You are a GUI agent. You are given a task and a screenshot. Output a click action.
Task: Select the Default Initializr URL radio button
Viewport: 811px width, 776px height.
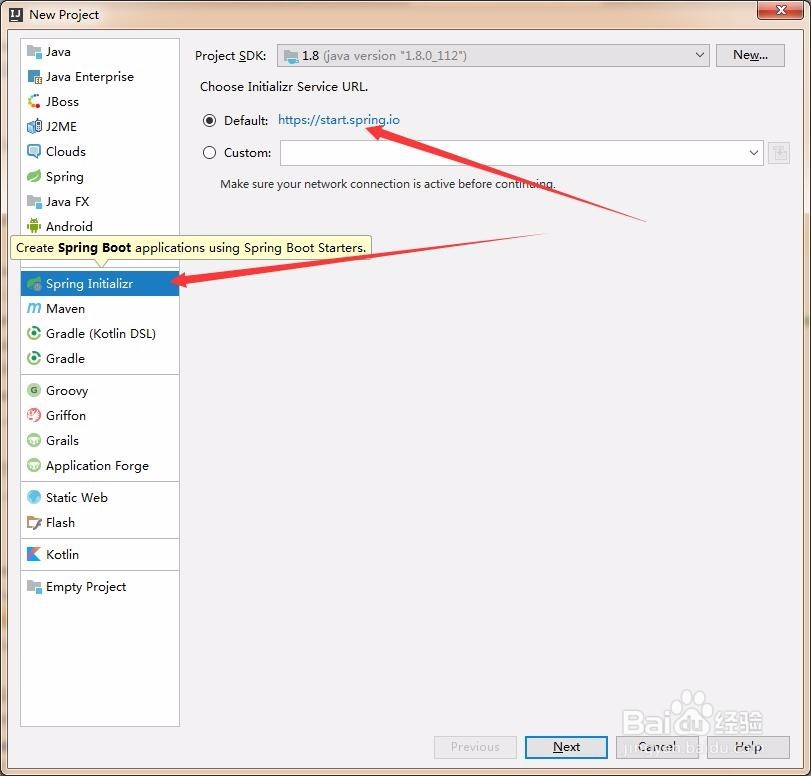[x=209, y=121]
